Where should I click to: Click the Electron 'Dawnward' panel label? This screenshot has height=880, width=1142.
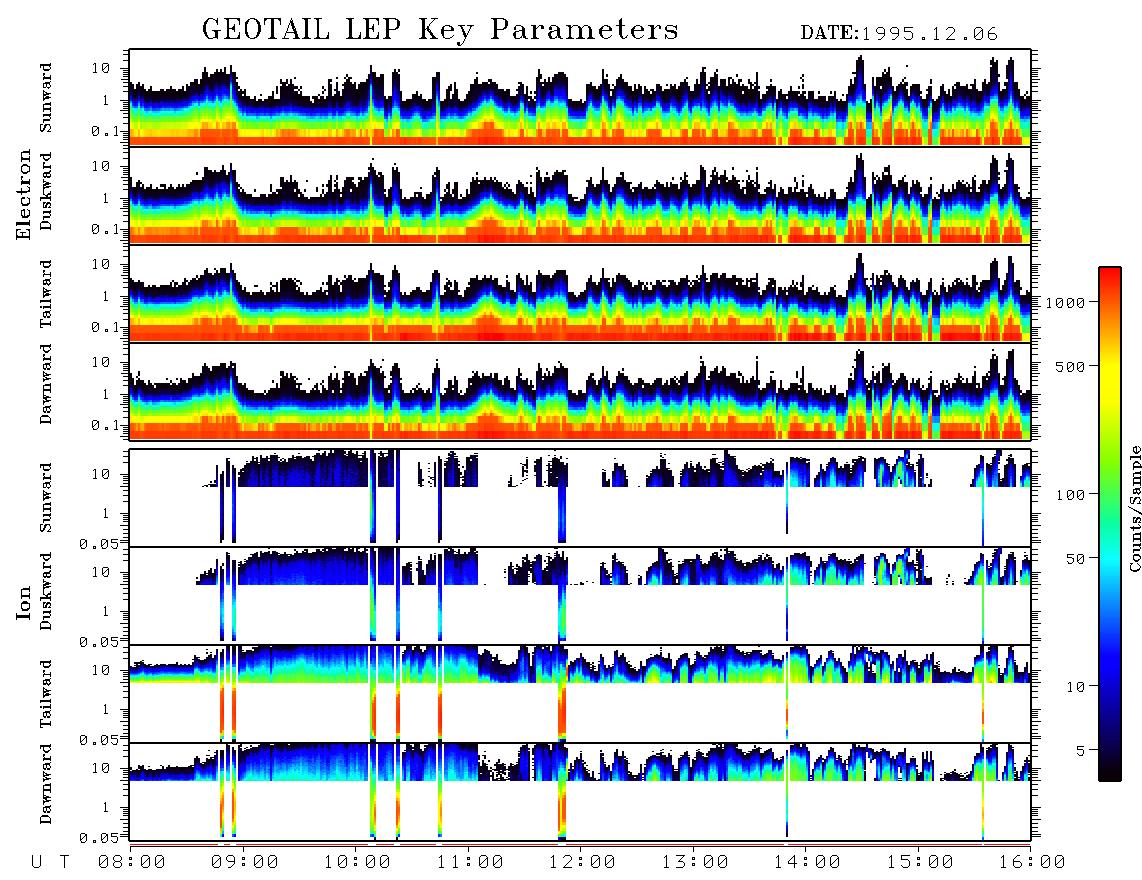point(46,384)
